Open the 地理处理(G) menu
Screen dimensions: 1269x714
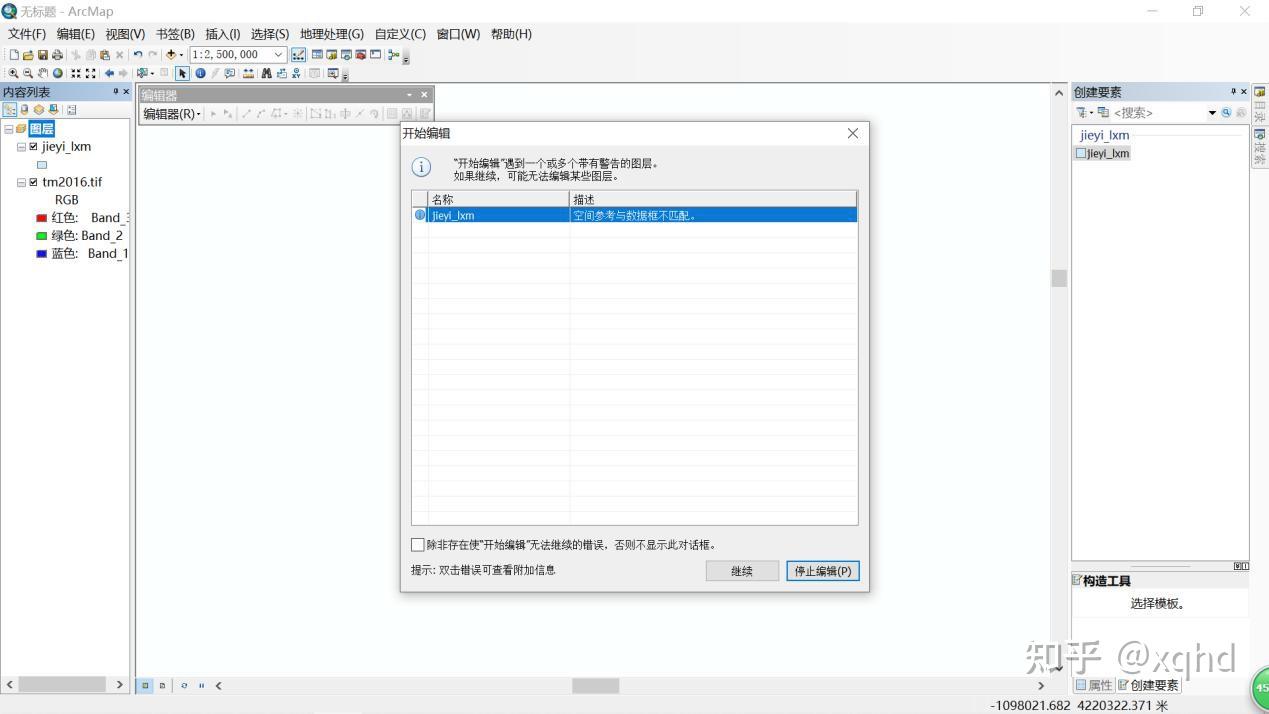click(x=330, y=33)
